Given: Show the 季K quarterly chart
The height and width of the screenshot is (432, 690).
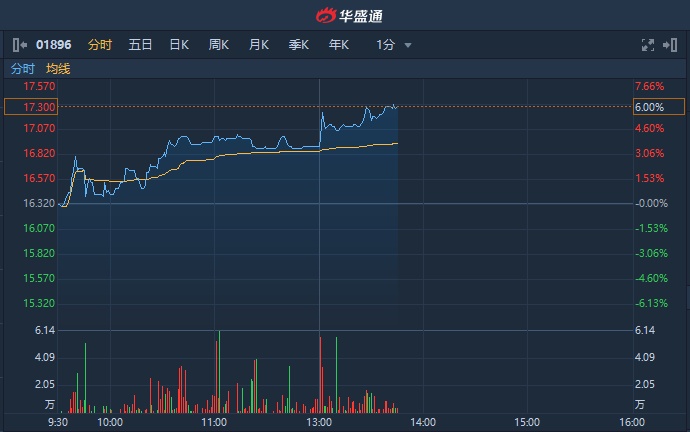Looking at the screenshot, I should [x=298, y=45].
